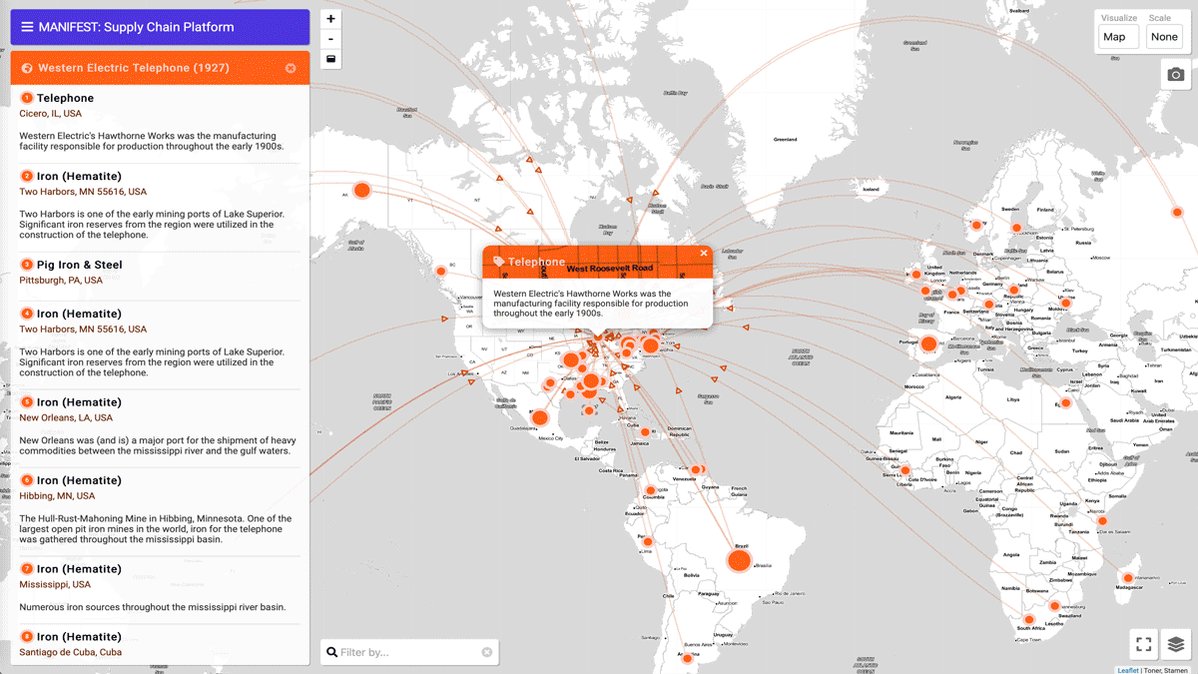Select node 1 Telephone in list
1198x674 pixels.
click(x=65, y=98)
